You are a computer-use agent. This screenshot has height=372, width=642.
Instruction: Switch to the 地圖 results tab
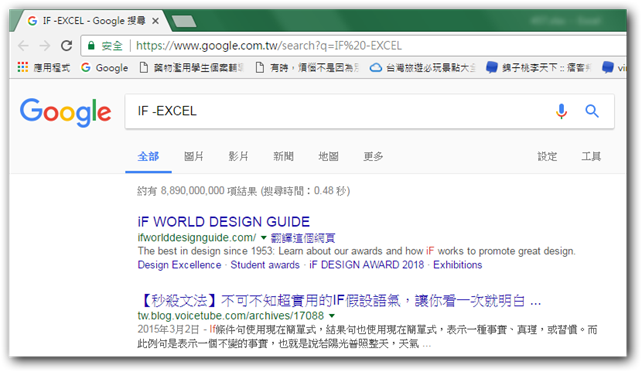(x=328, y=156)
